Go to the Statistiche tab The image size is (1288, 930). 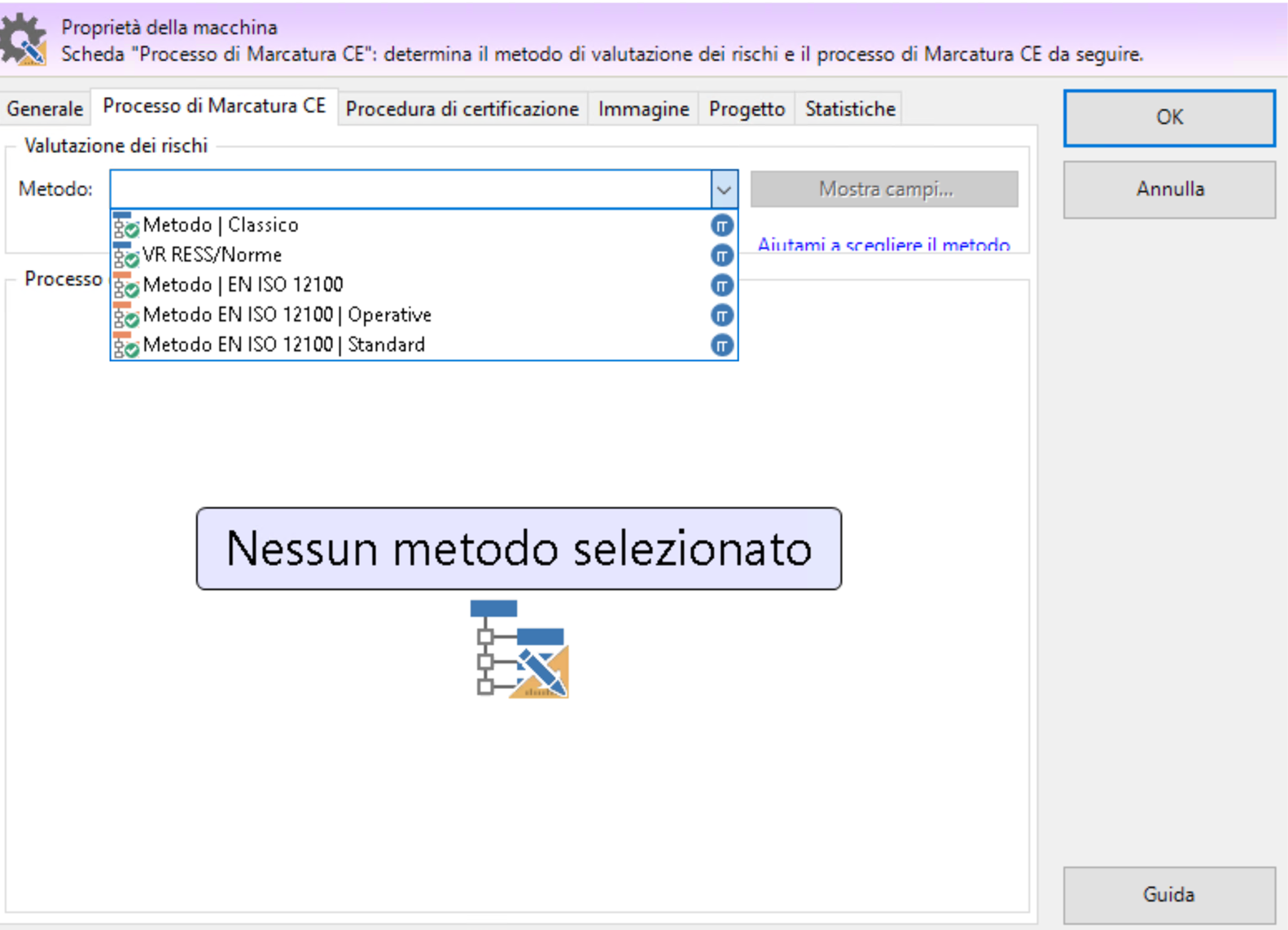(850, 109)
